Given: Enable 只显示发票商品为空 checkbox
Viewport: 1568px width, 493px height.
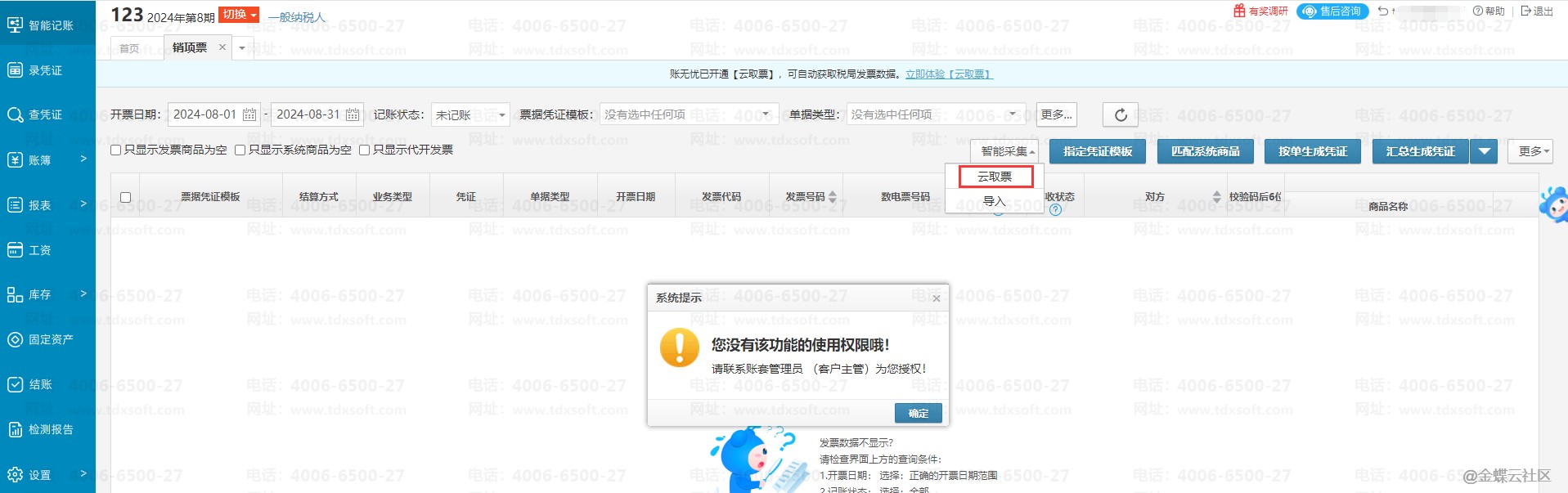Looking at the screenshot, I should (x=116, y=150).
